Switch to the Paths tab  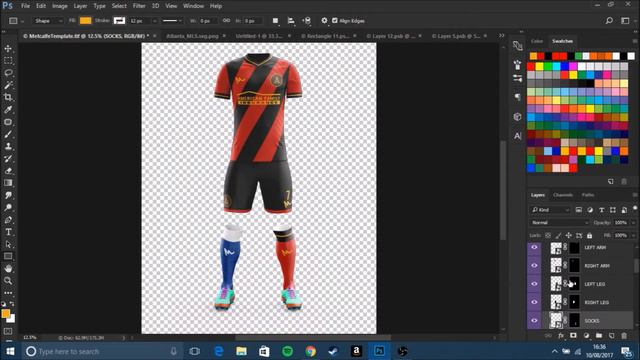pyautogui.click(x=588, y=195)
